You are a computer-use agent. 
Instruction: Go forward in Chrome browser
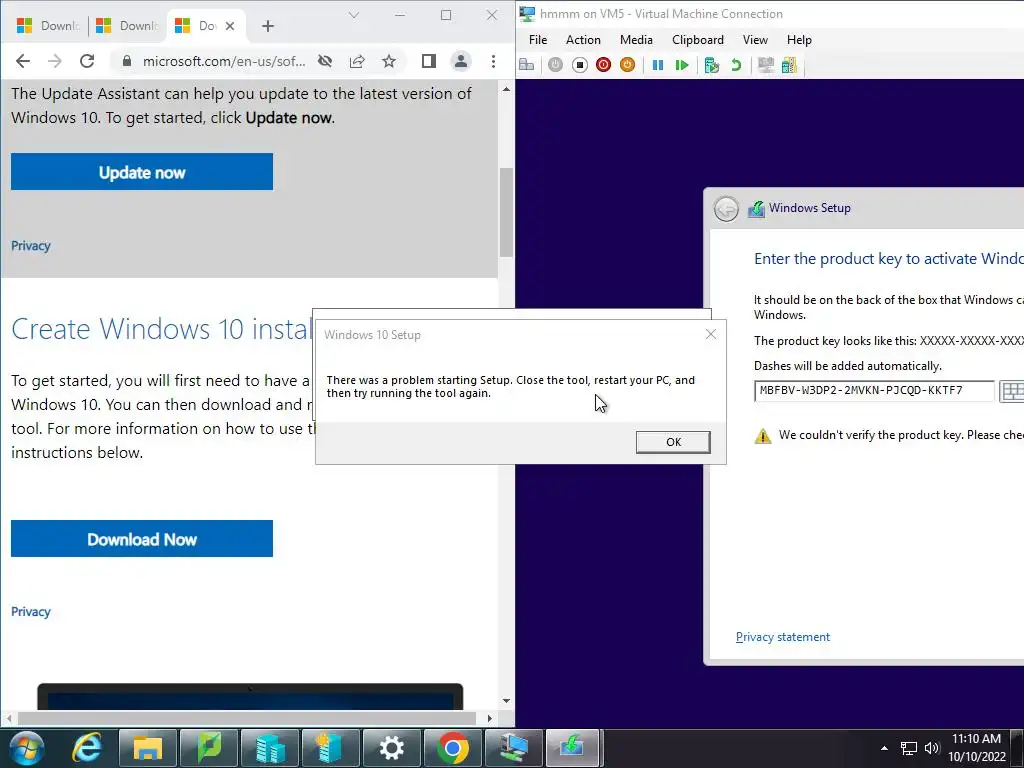tap(55, 61)
